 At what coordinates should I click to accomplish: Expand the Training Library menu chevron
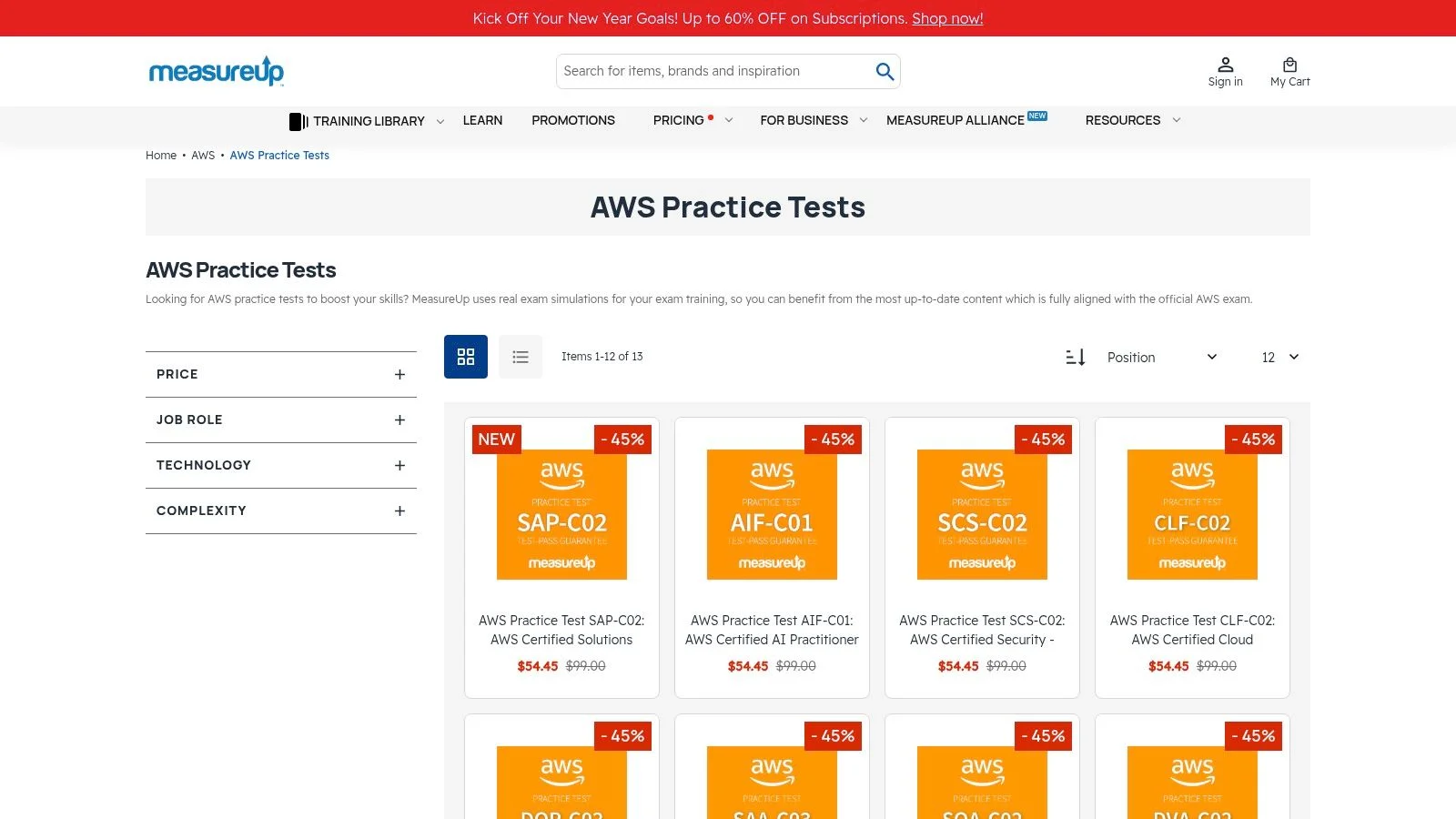440,121
